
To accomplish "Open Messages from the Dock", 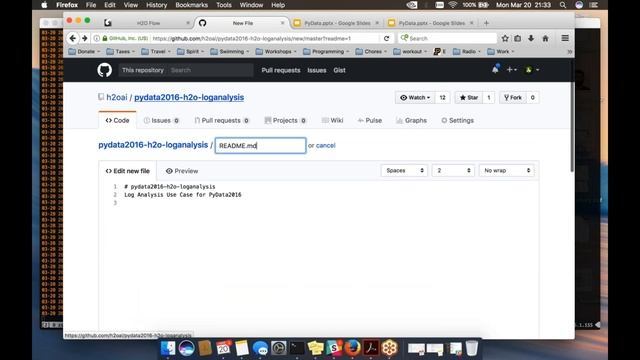I will point(260,348).
